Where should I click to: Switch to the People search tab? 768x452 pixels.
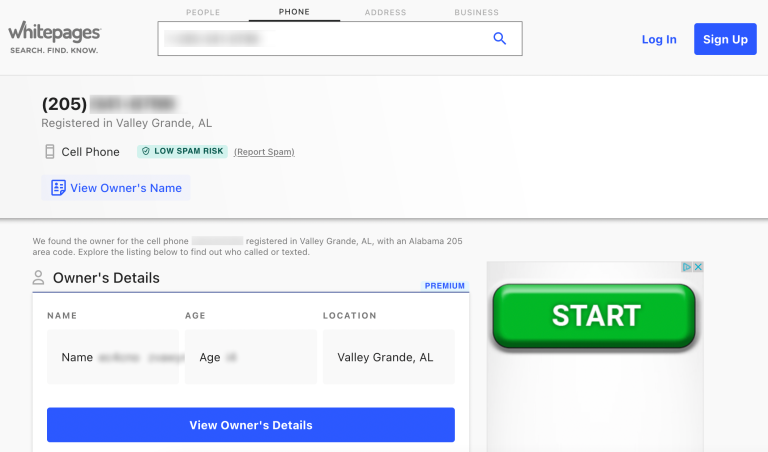click(x=203, y=12)
